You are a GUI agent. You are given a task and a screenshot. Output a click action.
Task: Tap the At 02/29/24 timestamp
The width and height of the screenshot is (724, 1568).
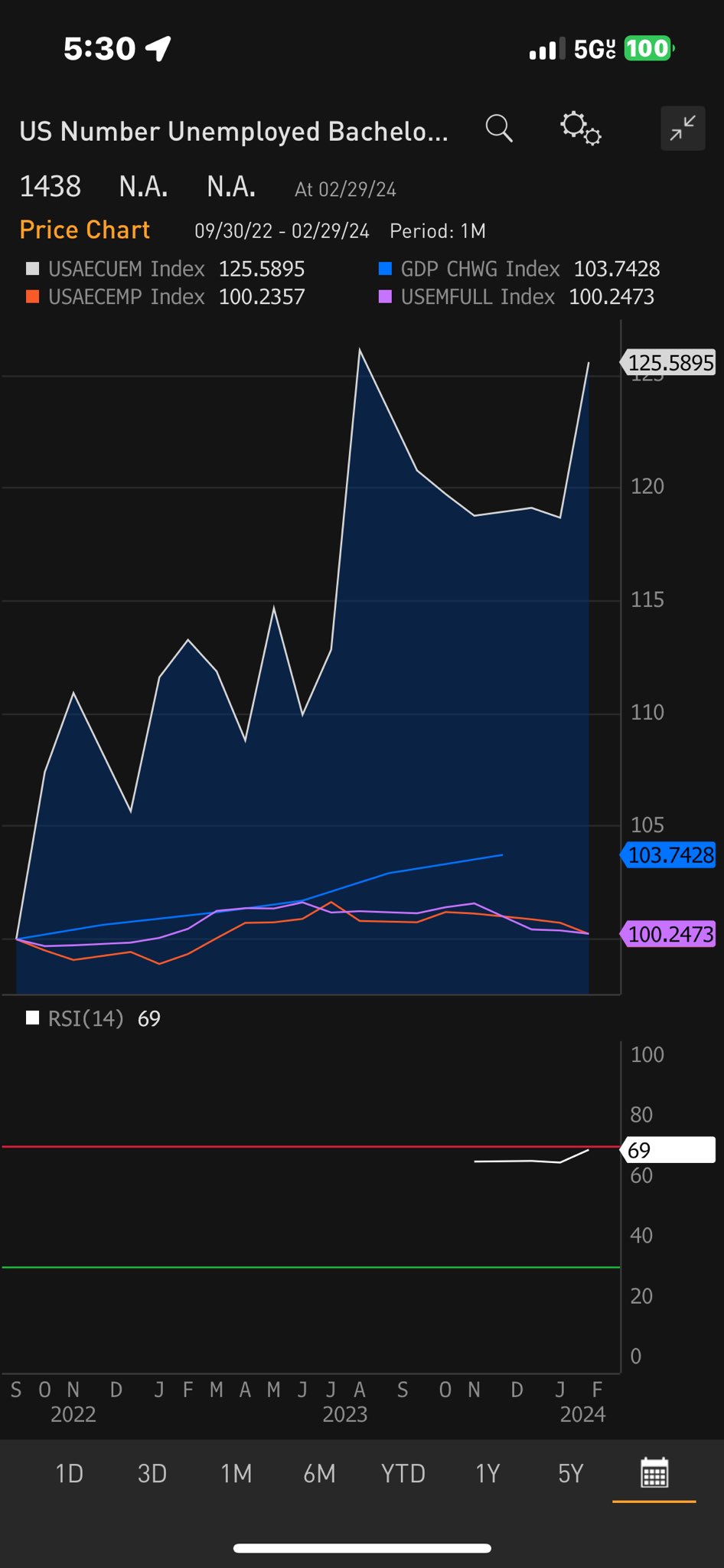345,190
